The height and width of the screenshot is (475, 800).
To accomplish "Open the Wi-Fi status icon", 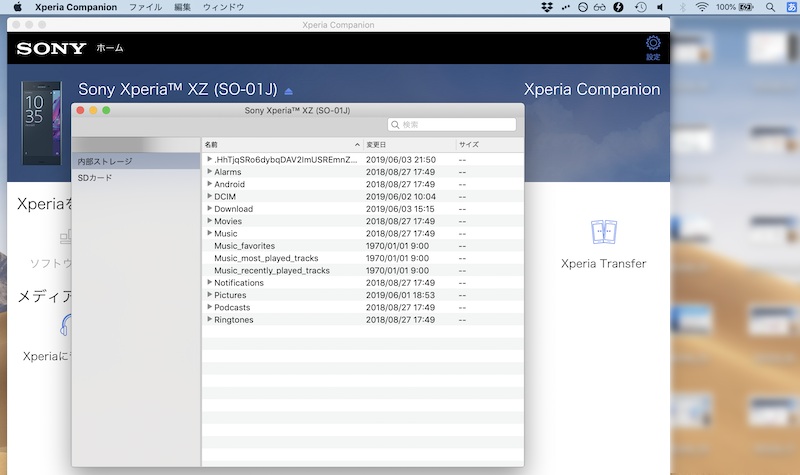I will (701, 7).
